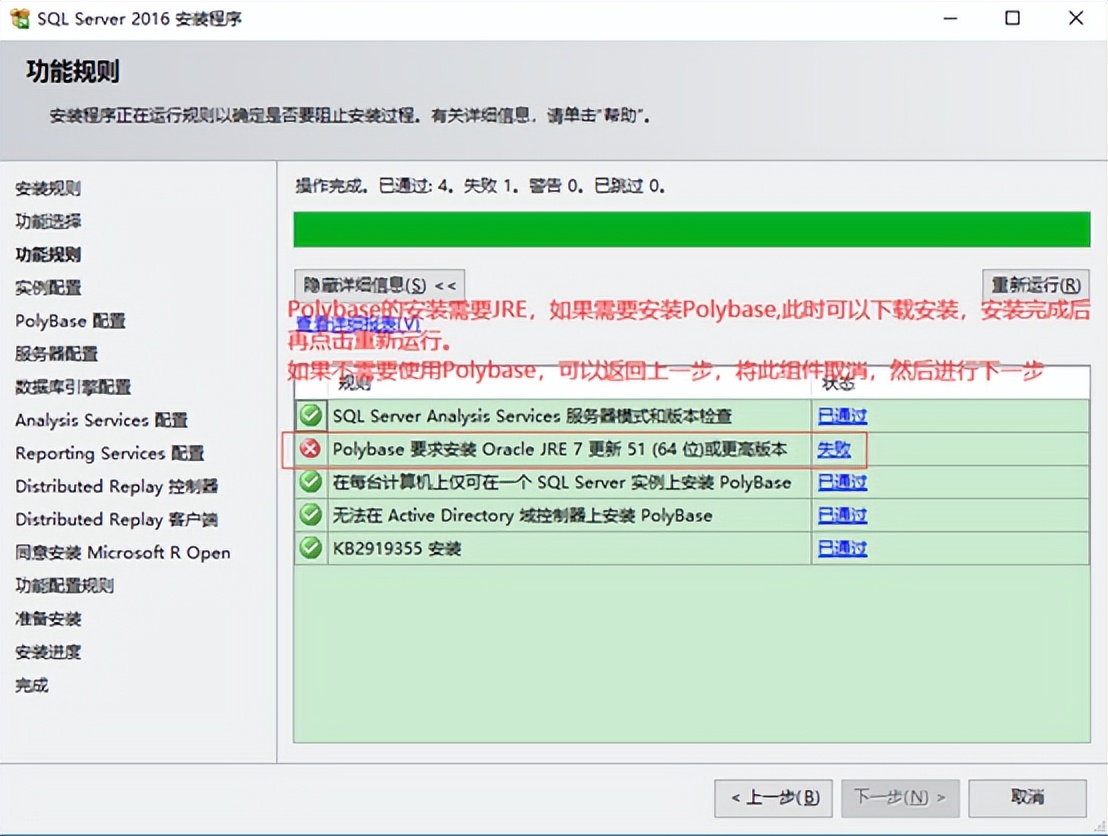Viewport: 1108px width, 836px height.
Task: Click 重新运行(R) to re-run rules
Action: click(1035, 285)
